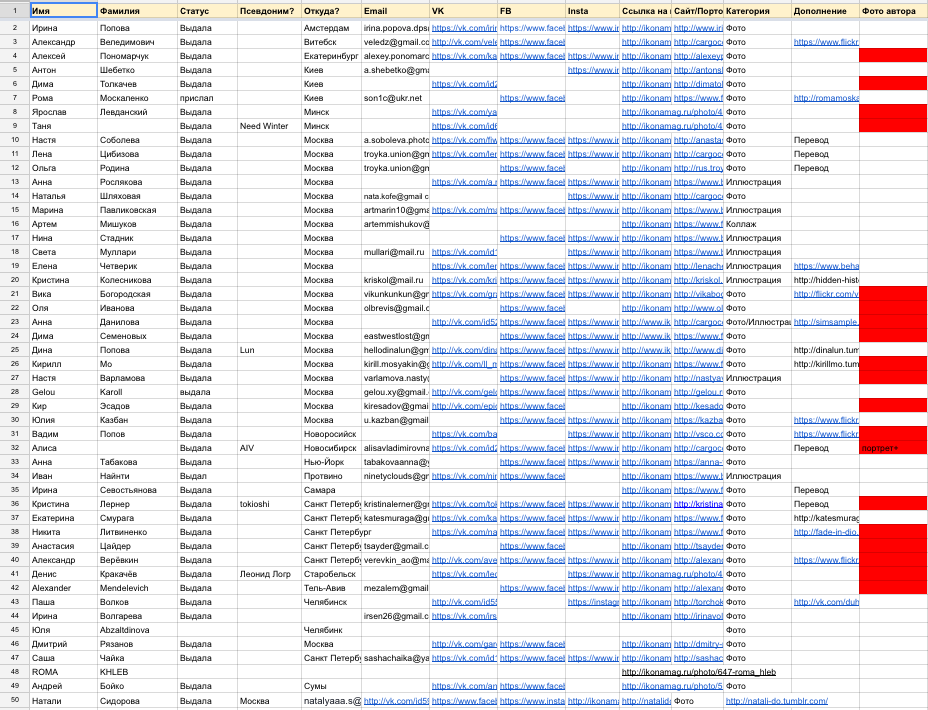Click the Севостьянова surname cell
The height and width of the screenshot is (710, 928).
coord(137,490)
